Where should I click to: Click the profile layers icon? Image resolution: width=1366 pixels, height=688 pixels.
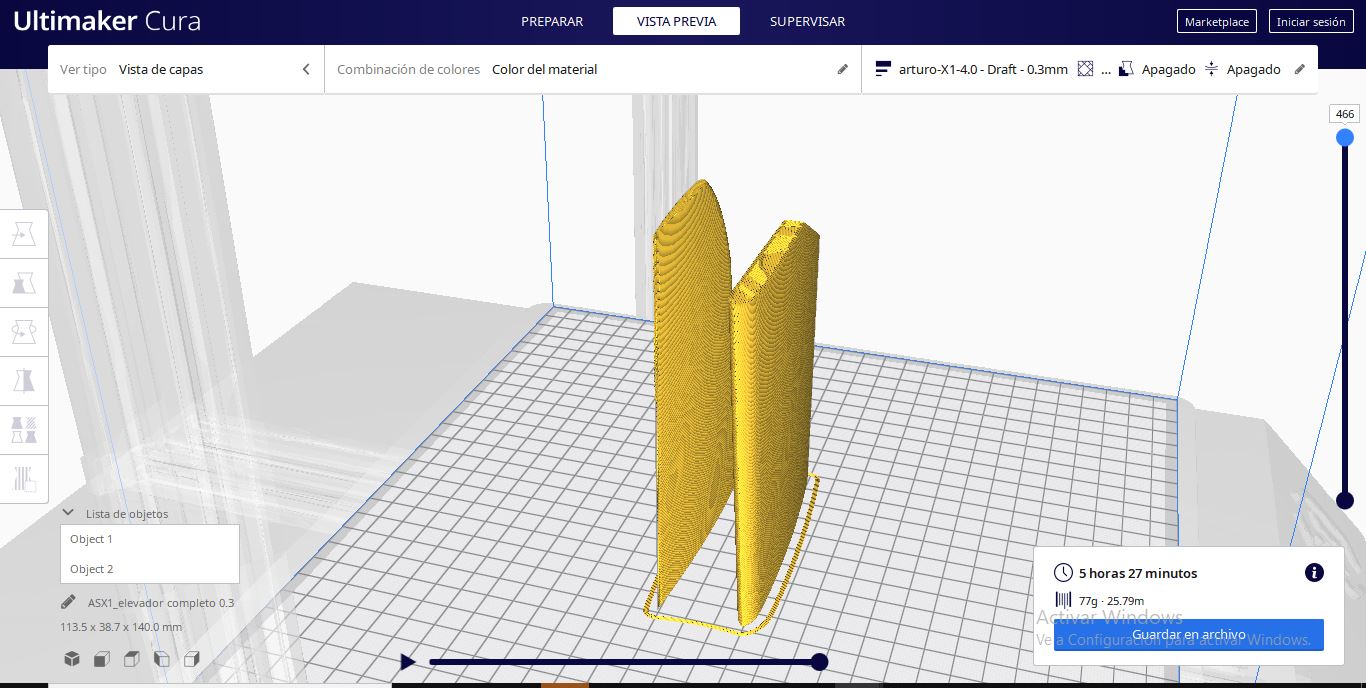point(883,69)
